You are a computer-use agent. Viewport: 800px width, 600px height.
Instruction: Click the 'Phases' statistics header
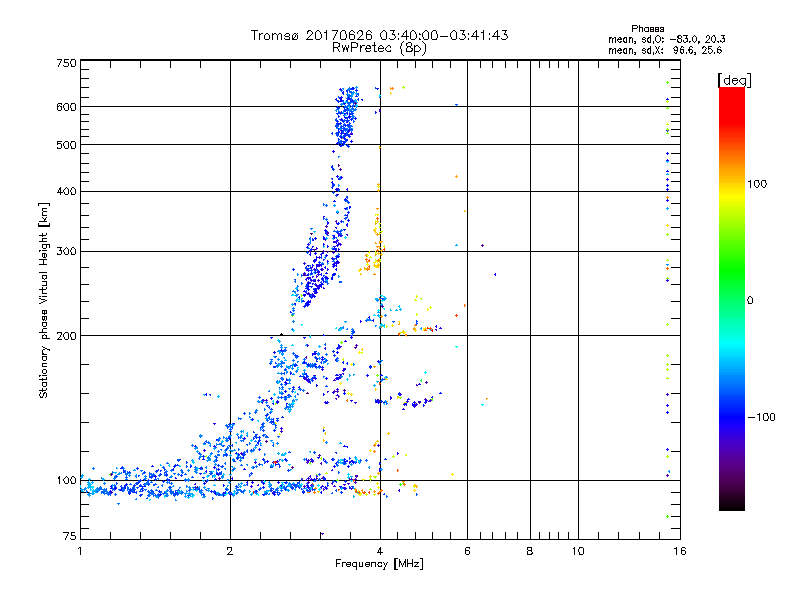pos(647,29)
